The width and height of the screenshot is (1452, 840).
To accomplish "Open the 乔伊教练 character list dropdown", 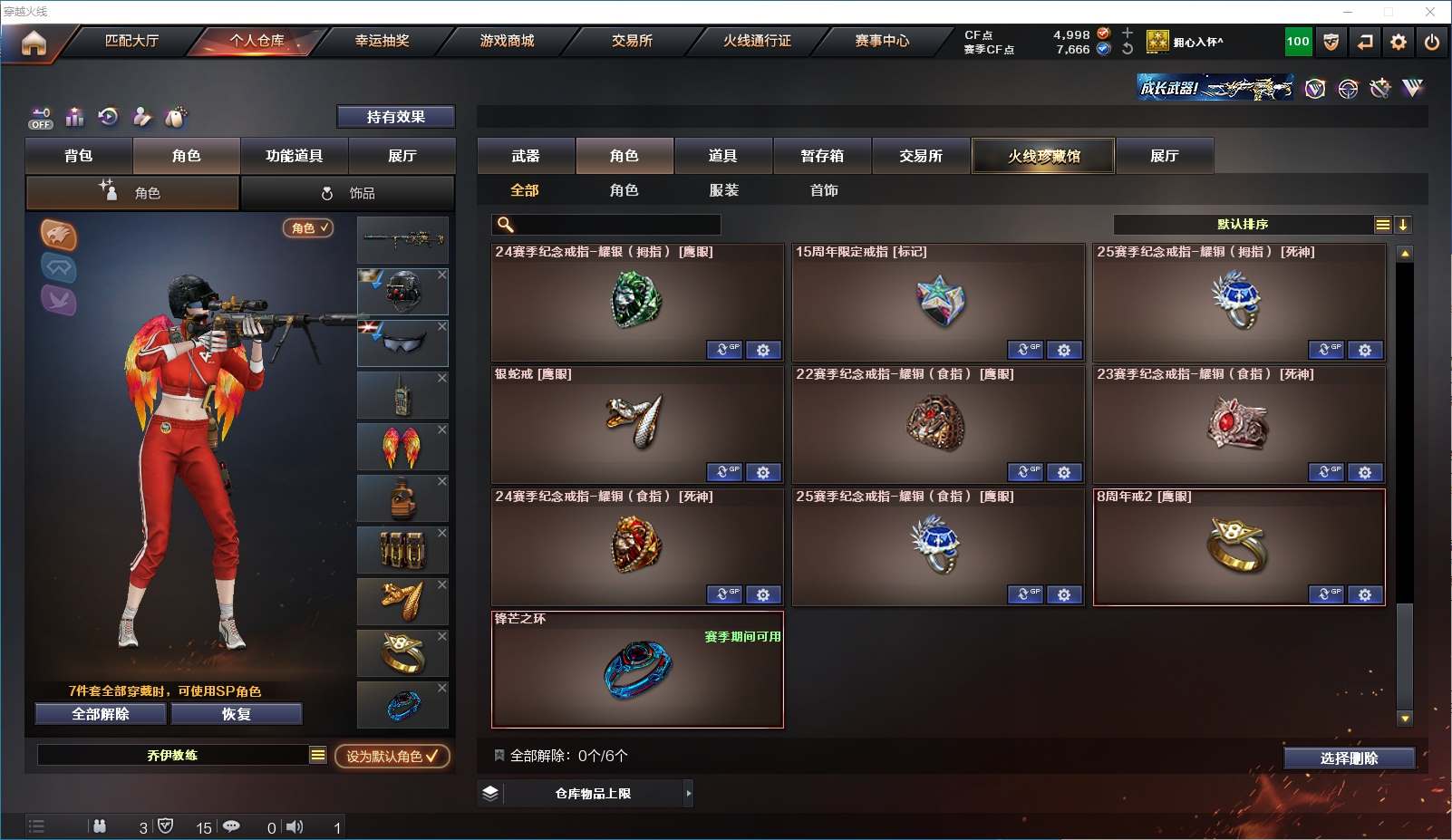I will tap(318, 755).
